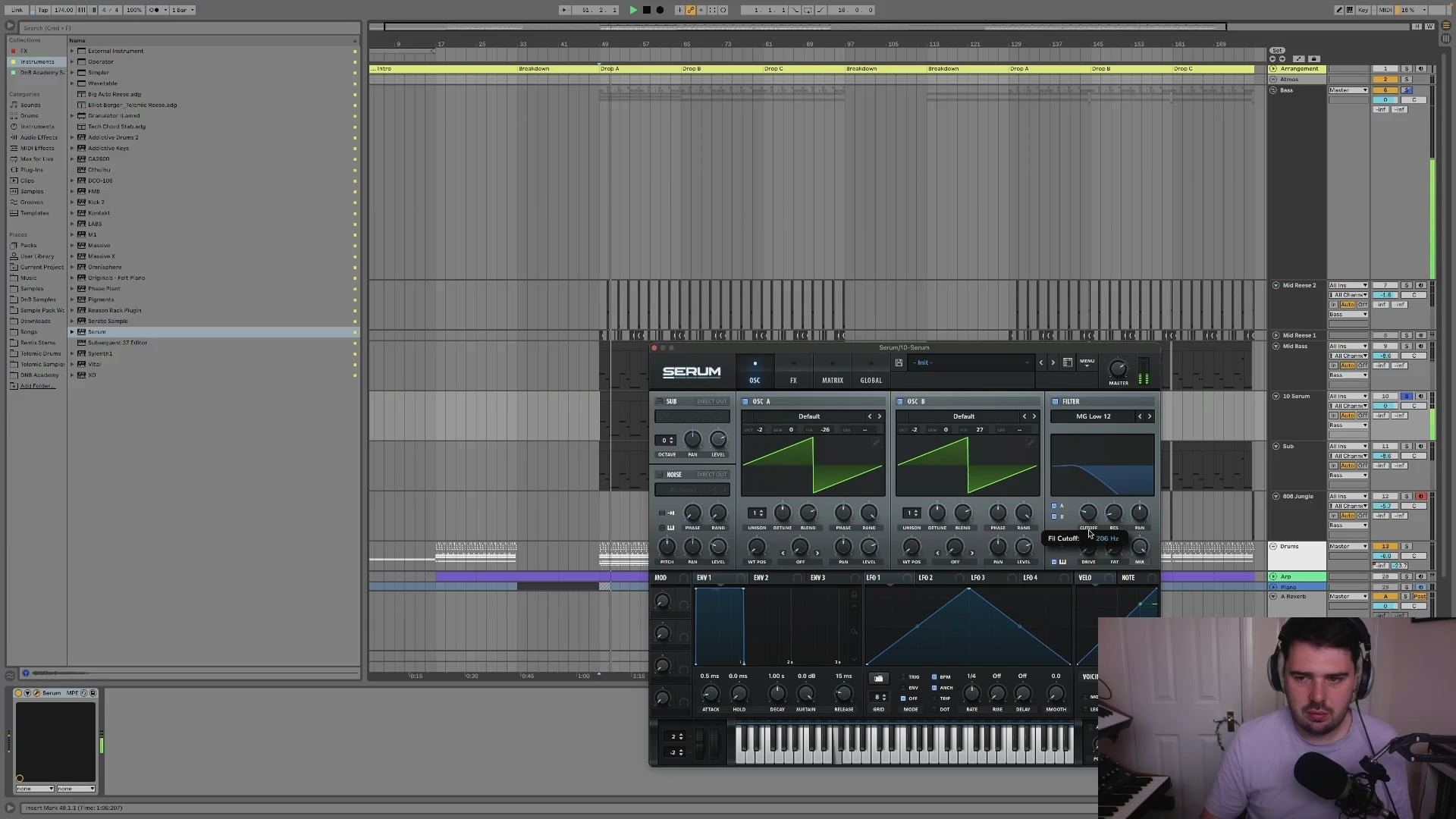Screen dimensions: 1456x819
Task: Click the browser search field
Action: (190, 28)
